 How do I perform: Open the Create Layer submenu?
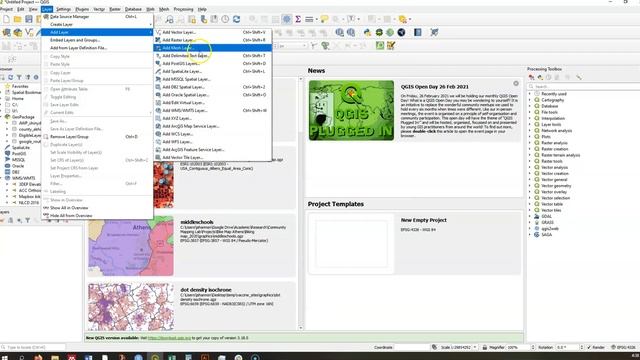97,24
